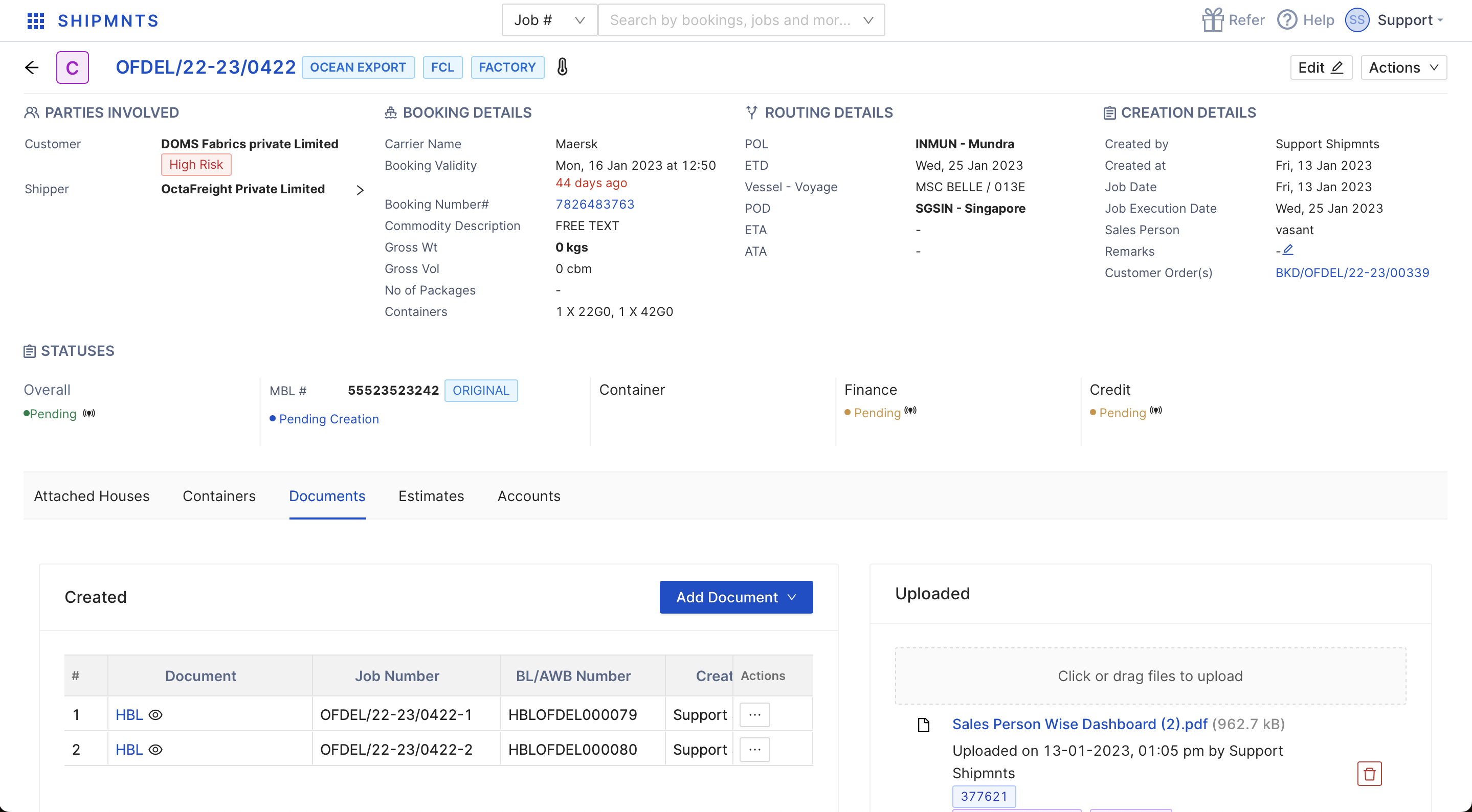Image resolution: width=1472 pixels, height=812 pixels.
Task: Preview the first HBL using eye icon
Action: tap(155, 715)
